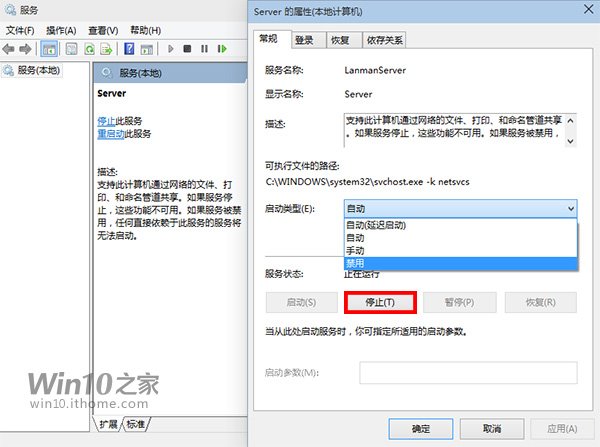Click the green Refresh toolbar icon
Image resolution: width=600 pixels, height=447 pixels.
(90, 49)
